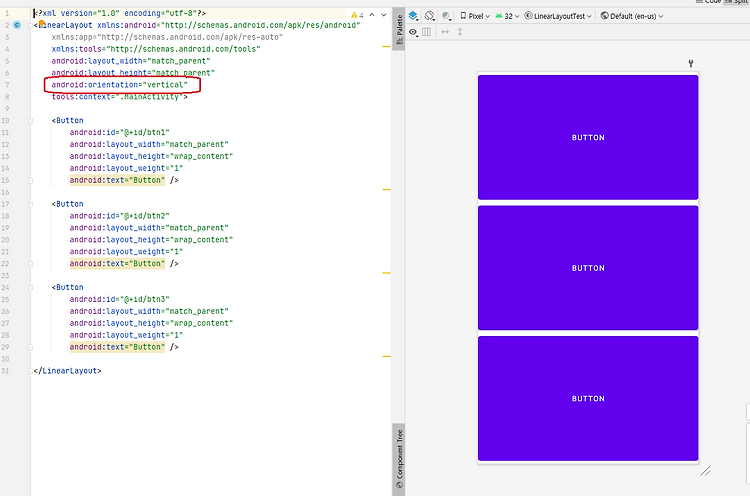Click layout_weight="1" on line 21
The image size is (750, 496).
click(126, 252)
